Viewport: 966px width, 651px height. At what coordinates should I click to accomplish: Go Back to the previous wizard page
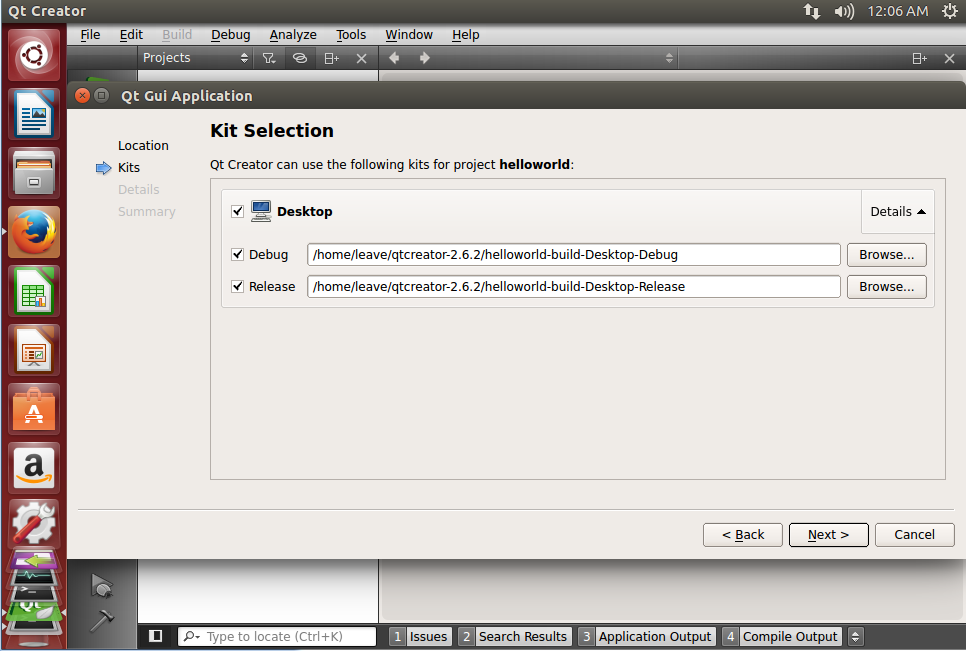coord(743,535)
